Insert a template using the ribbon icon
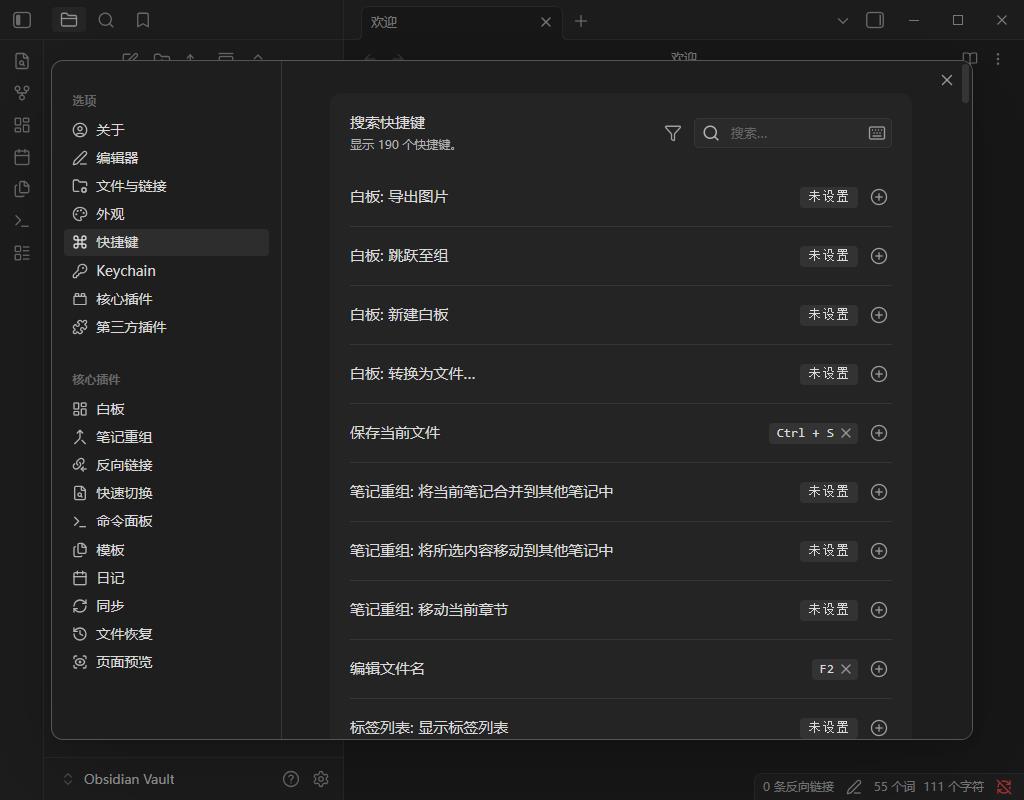This screenshot has width=1024, height=800. pos(22,188)
